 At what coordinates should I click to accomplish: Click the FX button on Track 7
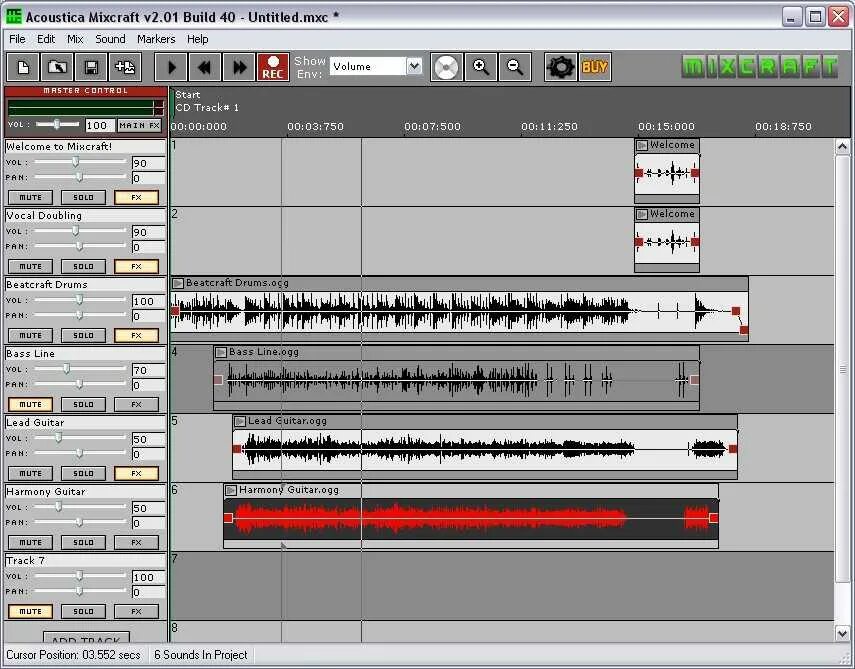[x=136, y=612]
